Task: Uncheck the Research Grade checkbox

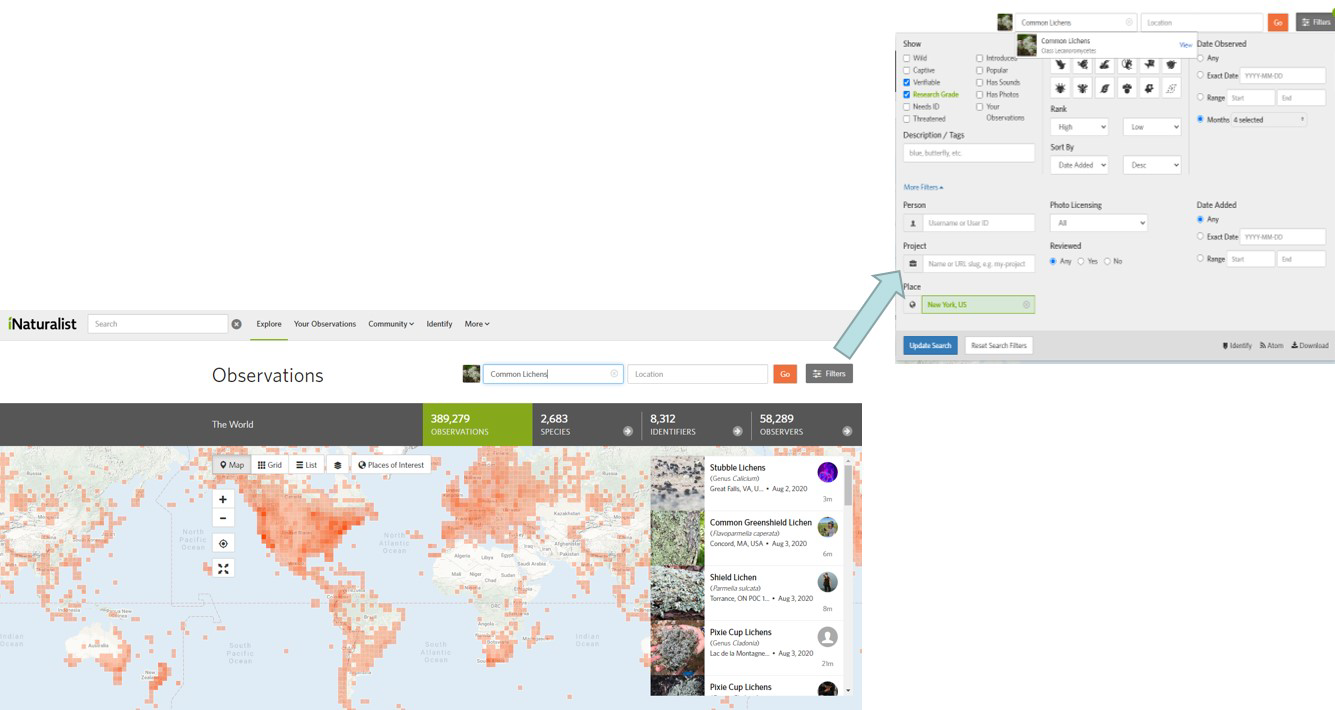Action: (x=907, y=95)
